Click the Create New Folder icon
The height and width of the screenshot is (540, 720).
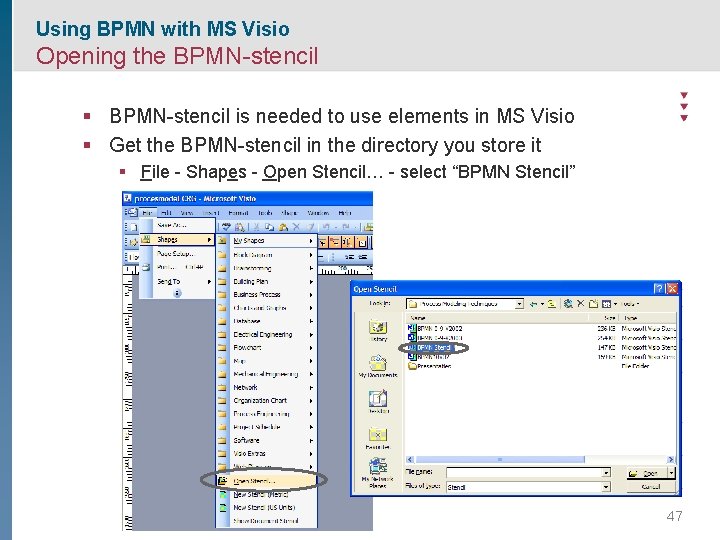pos(593,304)
